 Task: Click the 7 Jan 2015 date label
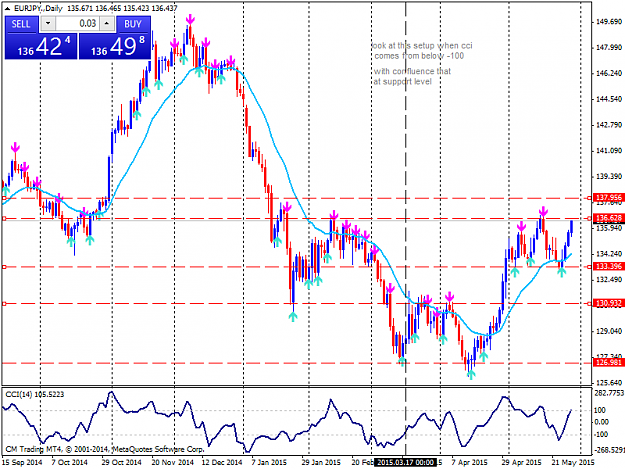click(x=269, y=462)
